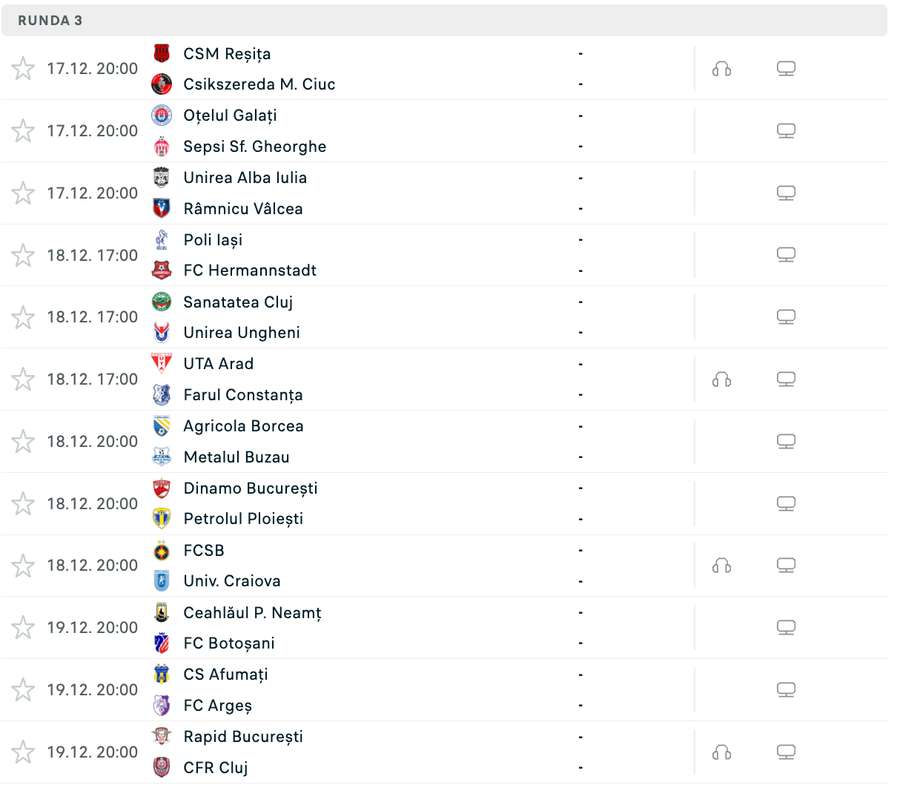Show TV info for CS Afumați match
This screenshot has width=900, height=799.
[786, 689]
